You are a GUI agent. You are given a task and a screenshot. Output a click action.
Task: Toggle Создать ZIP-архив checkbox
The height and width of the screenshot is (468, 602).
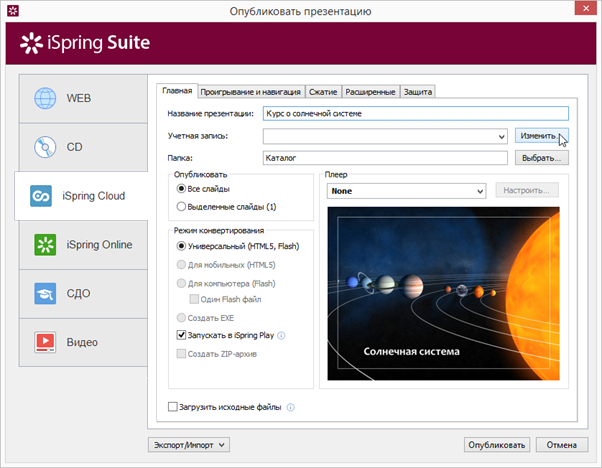pos(181,354)
